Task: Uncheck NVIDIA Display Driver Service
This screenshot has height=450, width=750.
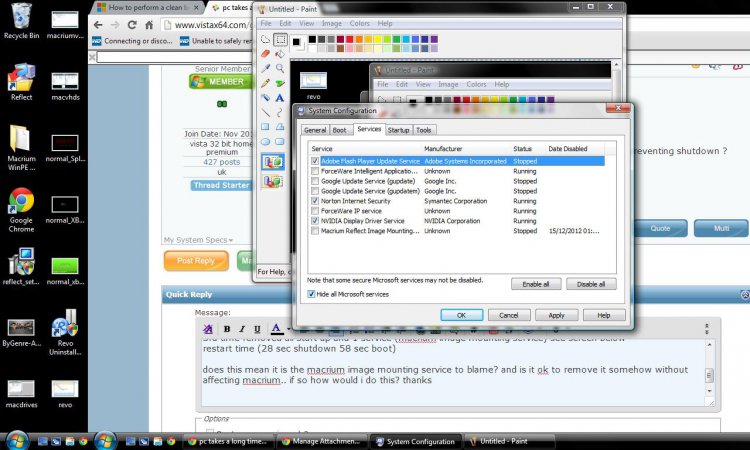Action: point(315,221)
